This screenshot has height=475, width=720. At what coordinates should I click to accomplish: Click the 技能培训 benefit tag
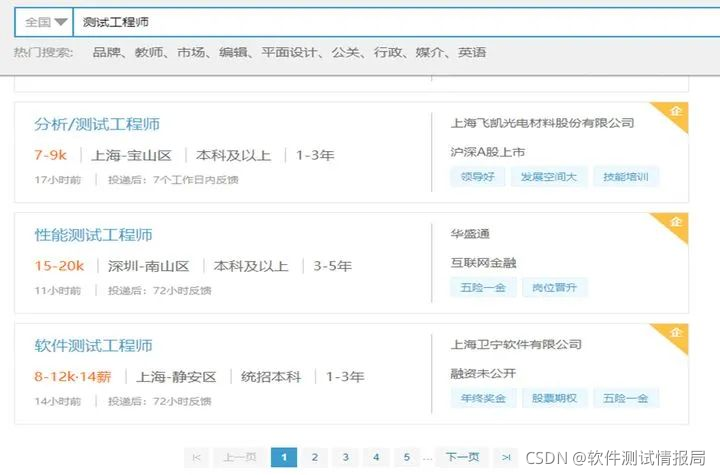(625, 177)
